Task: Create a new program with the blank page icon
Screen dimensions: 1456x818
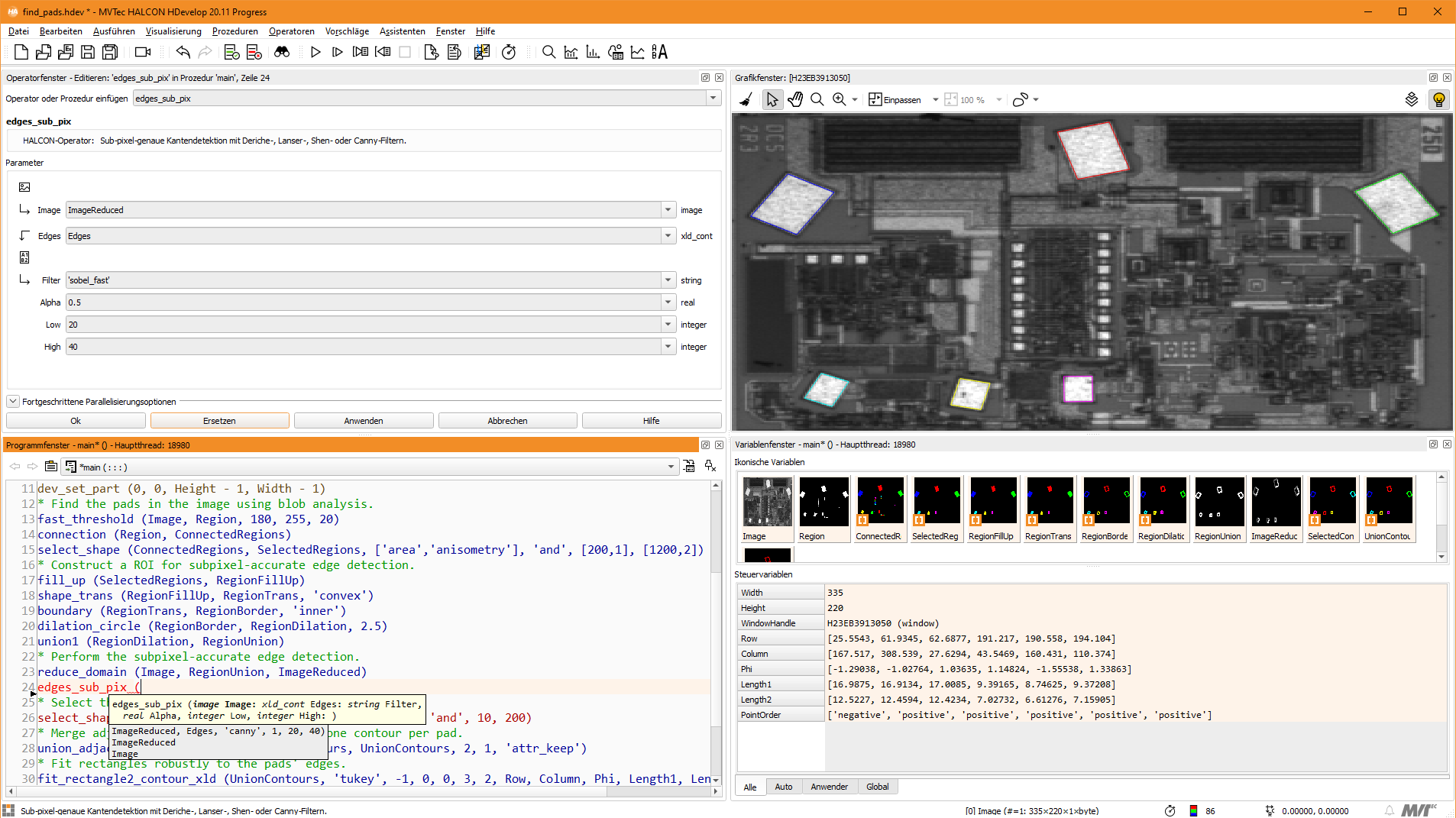Action: pos(21,52)
